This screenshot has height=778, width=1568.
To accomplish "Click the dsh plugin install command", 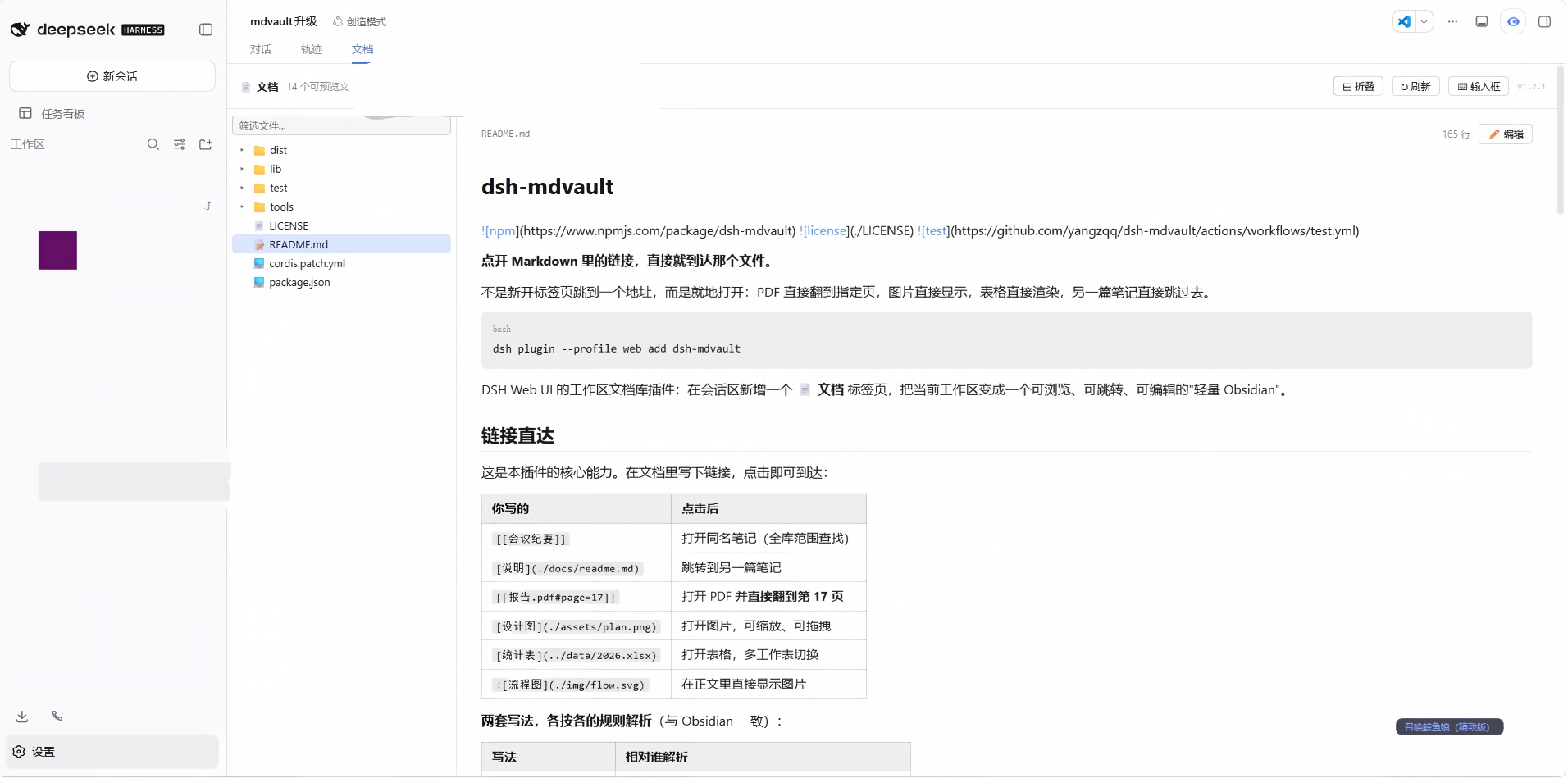I will pos(617,348).
